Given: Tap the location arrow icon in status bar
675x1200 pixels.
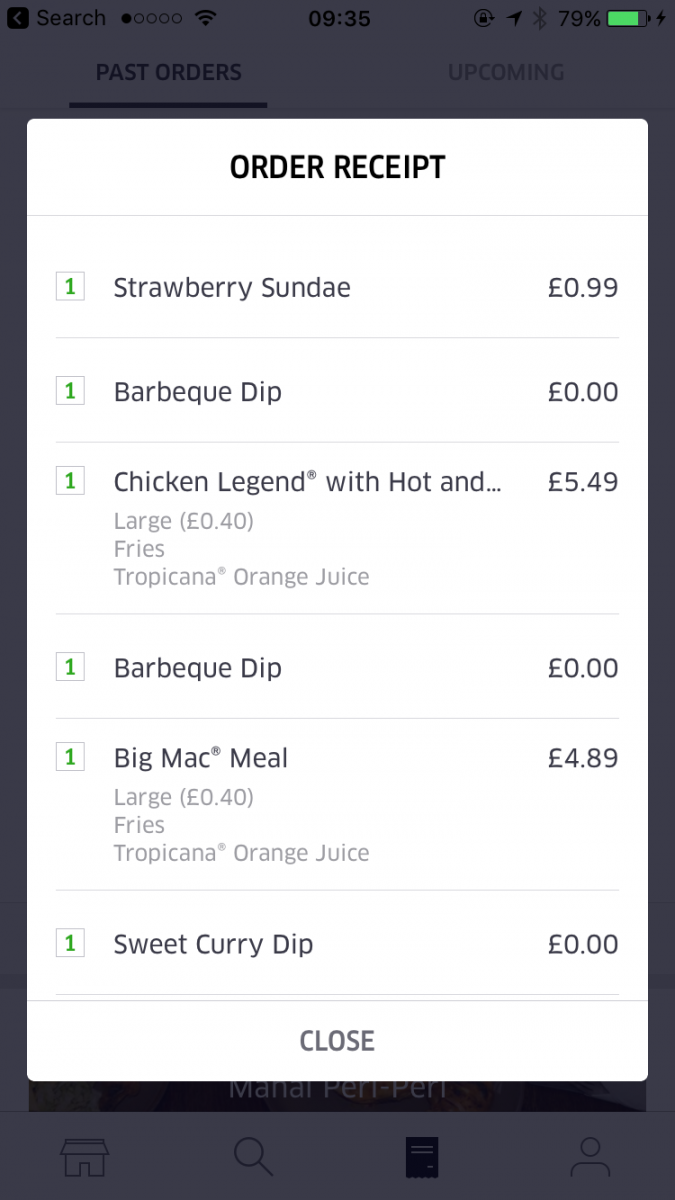Looking at the screenshot, I should (514, 18).
